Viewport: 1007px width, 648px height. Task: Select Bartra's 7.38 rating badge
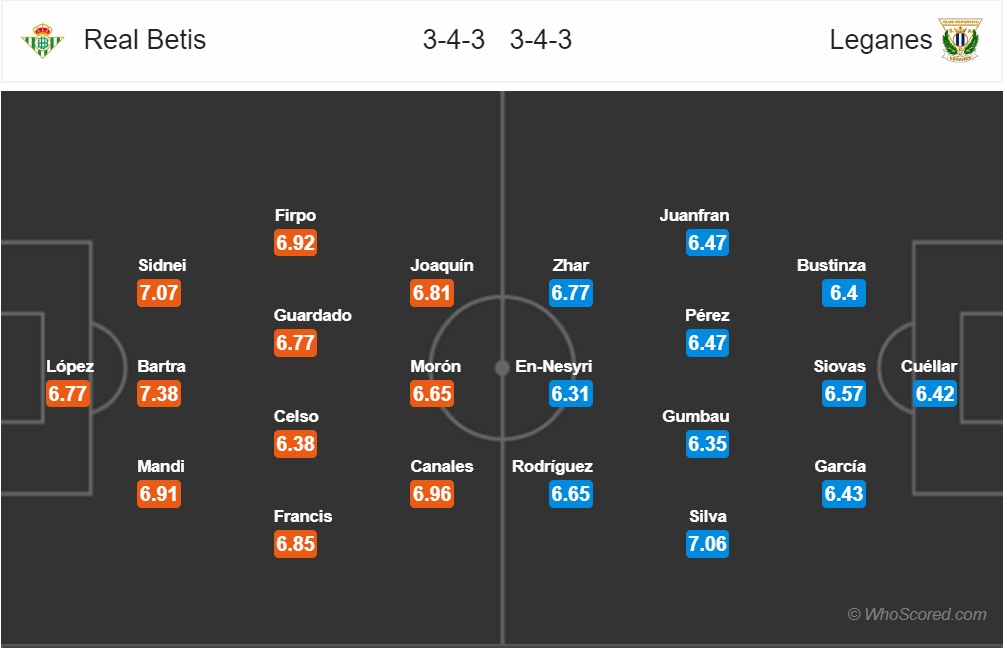tap(159, 394)
